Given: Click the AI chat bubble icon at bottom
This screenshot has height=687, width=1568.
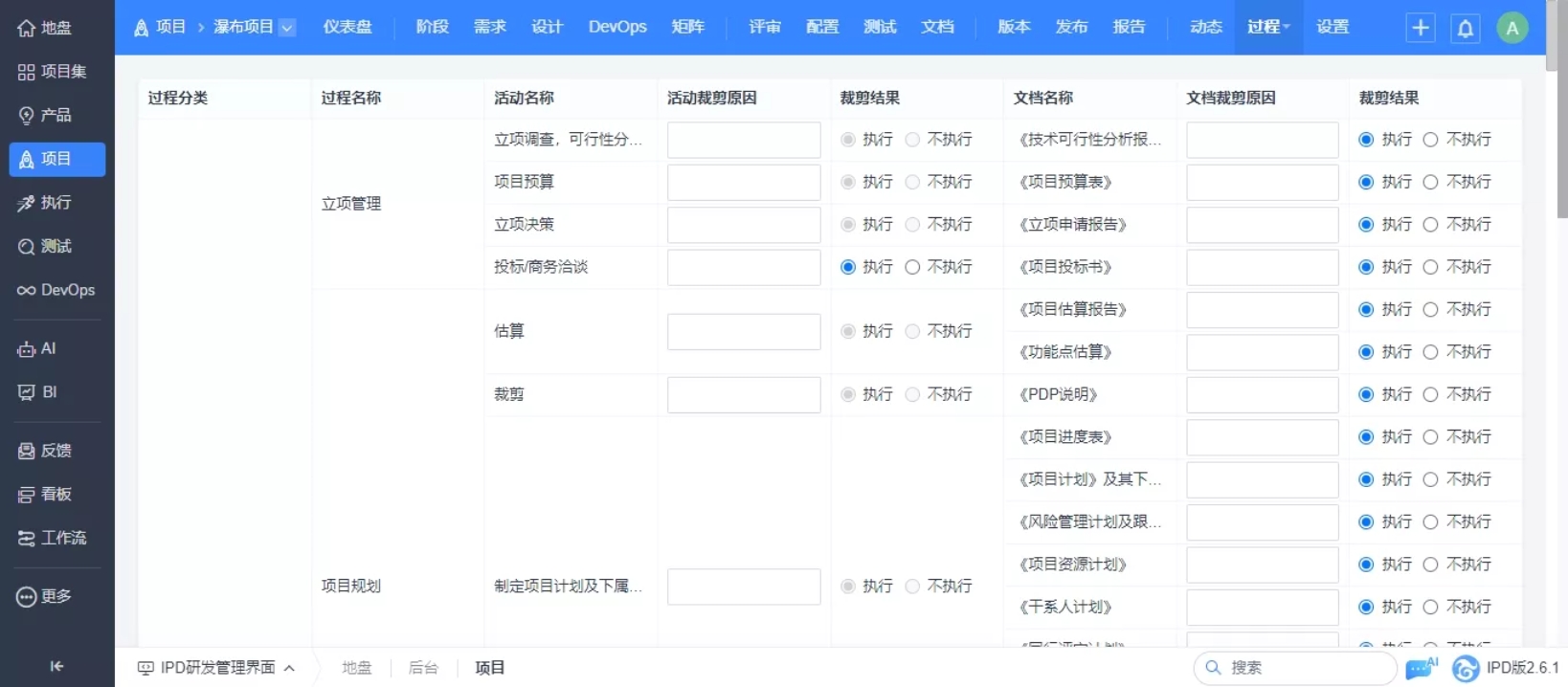Looking at the screenshot, I should point(1421,668).
